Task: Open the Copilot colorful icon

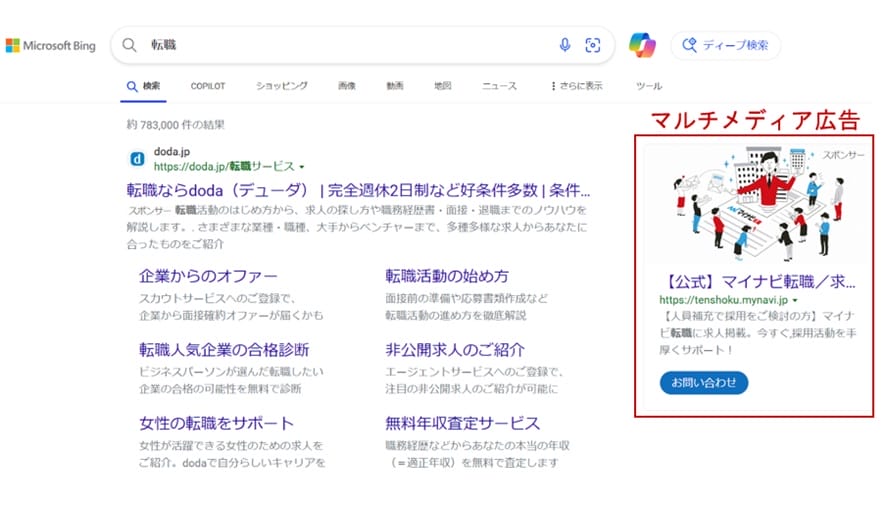Action: 642,45
